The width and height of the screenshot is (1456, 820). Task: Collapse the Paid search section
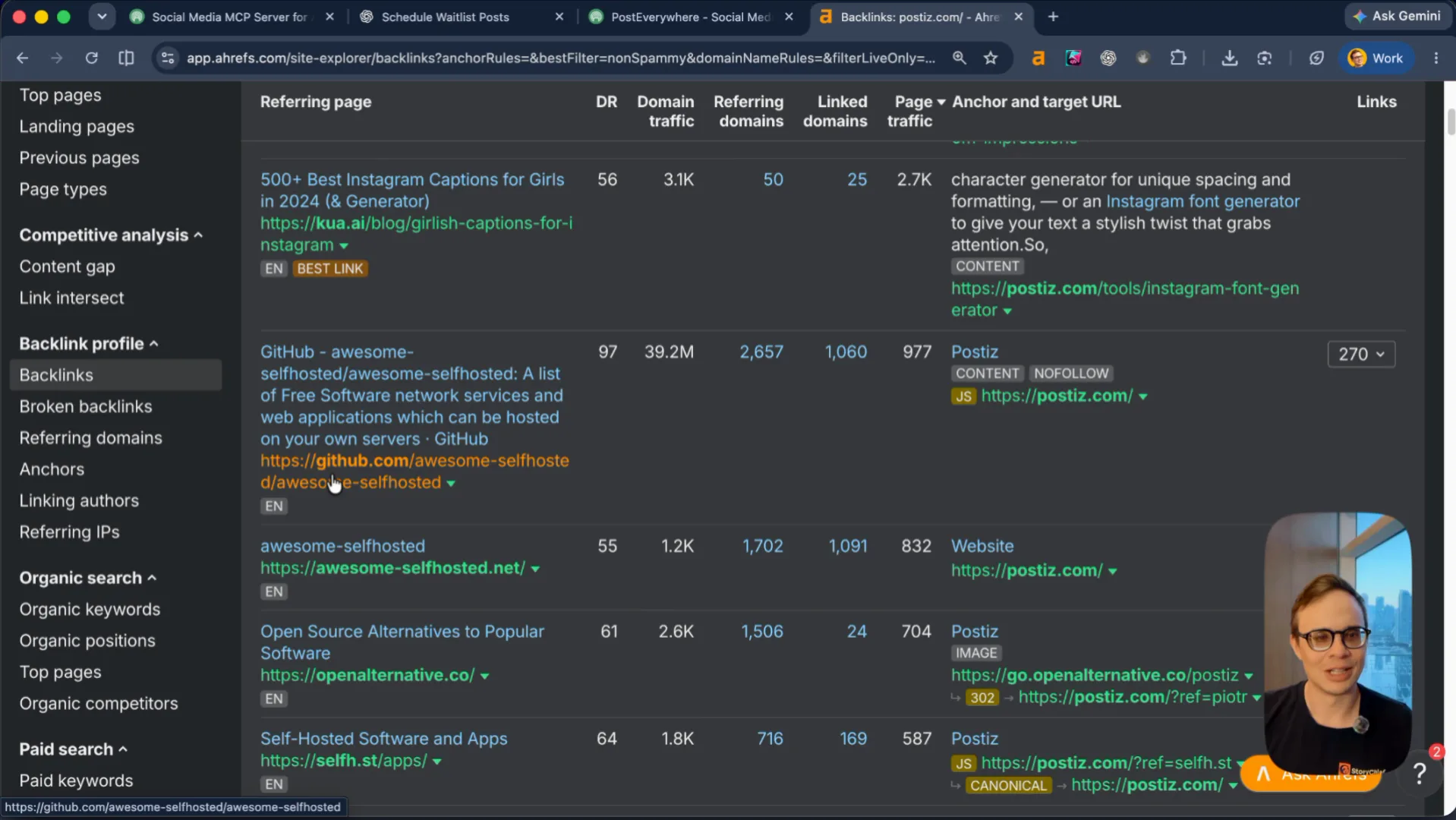click(73, 749)
